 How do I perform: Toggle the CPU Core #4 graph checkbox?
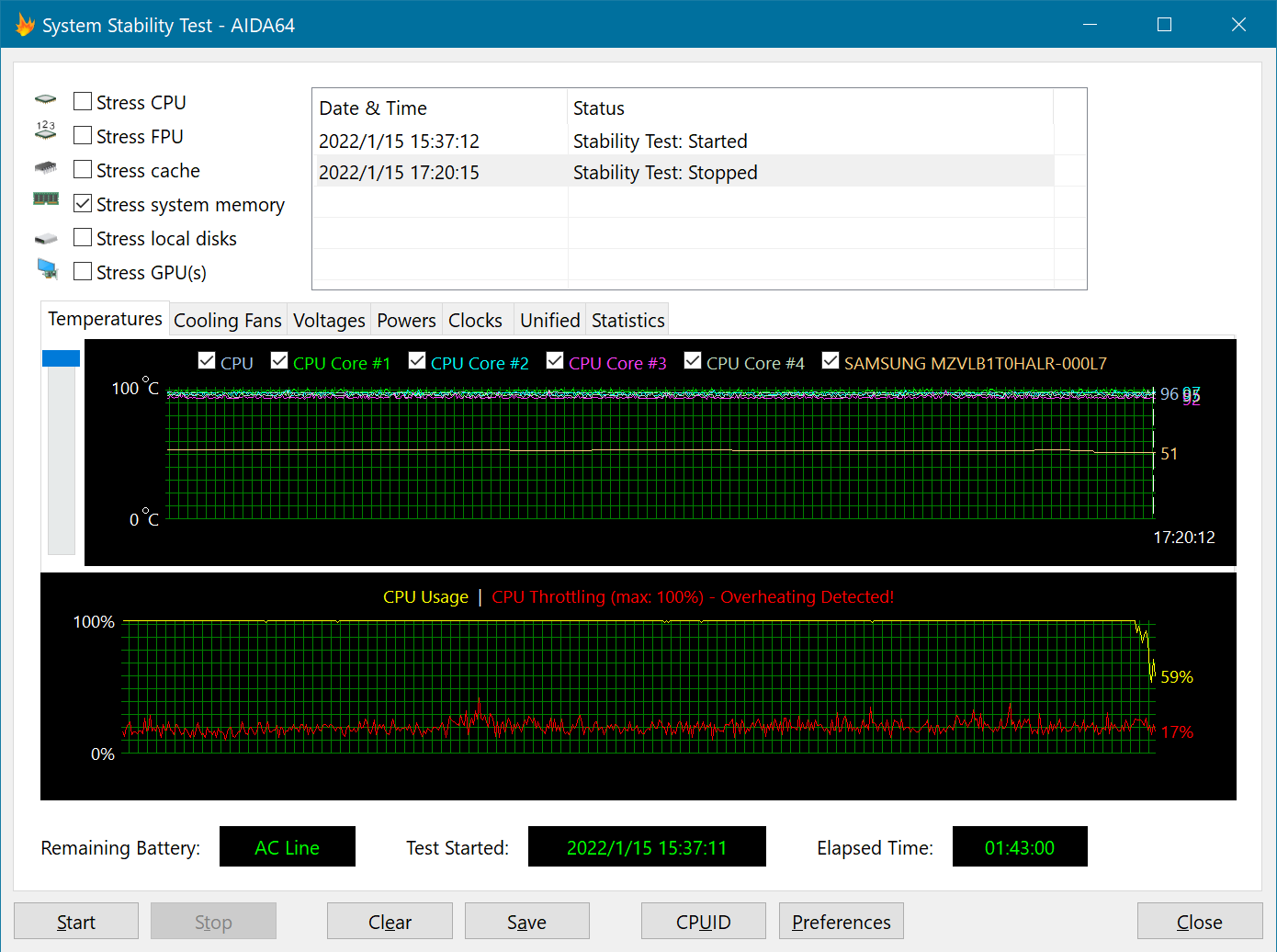[x=693, y=361]
